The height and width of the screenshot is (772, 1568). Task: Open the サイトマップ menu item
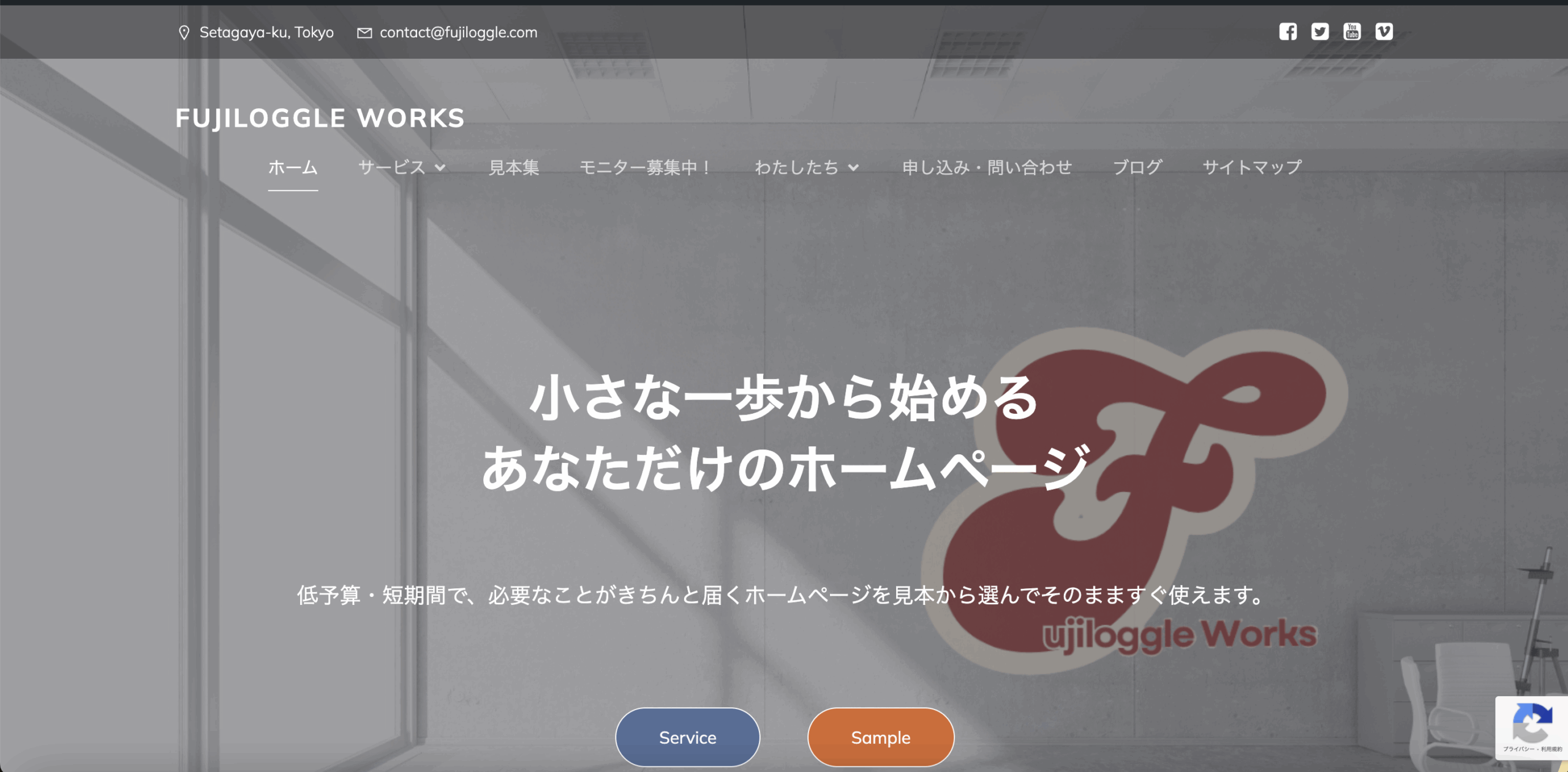pyautogui.click(x=1252, y=167)
